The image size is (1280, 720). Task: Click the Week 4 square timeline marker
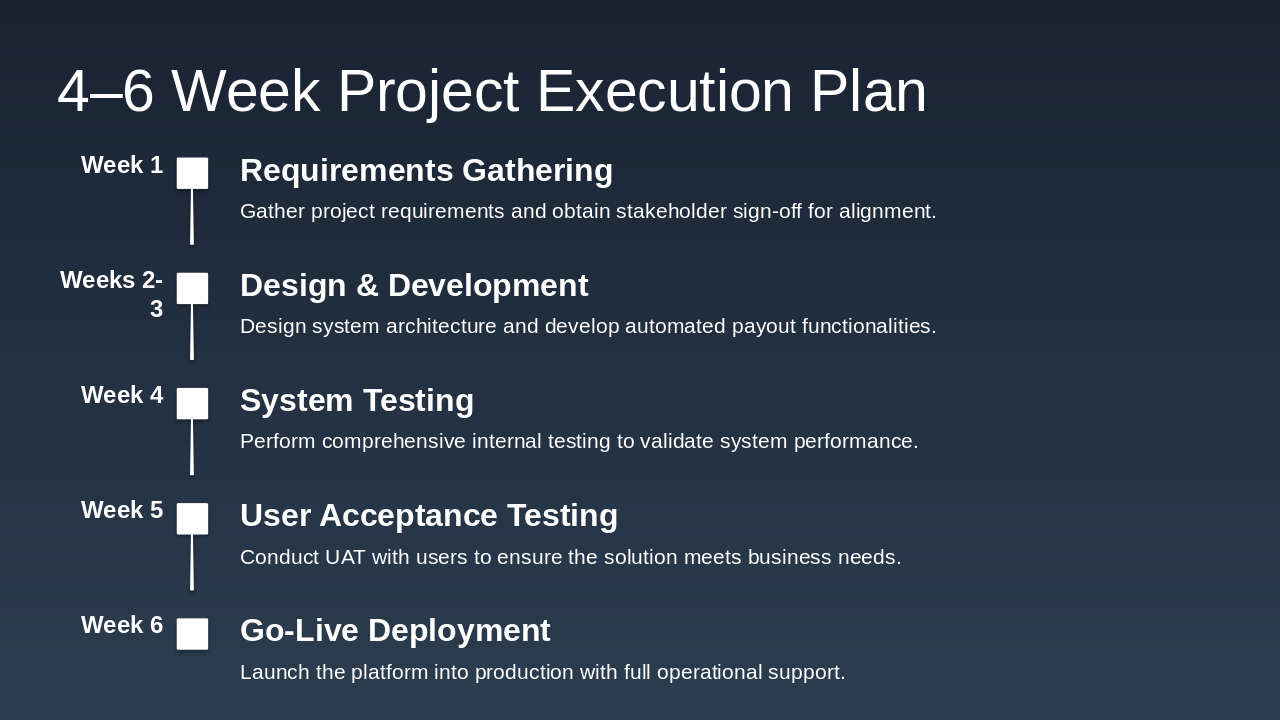[193, 403]
